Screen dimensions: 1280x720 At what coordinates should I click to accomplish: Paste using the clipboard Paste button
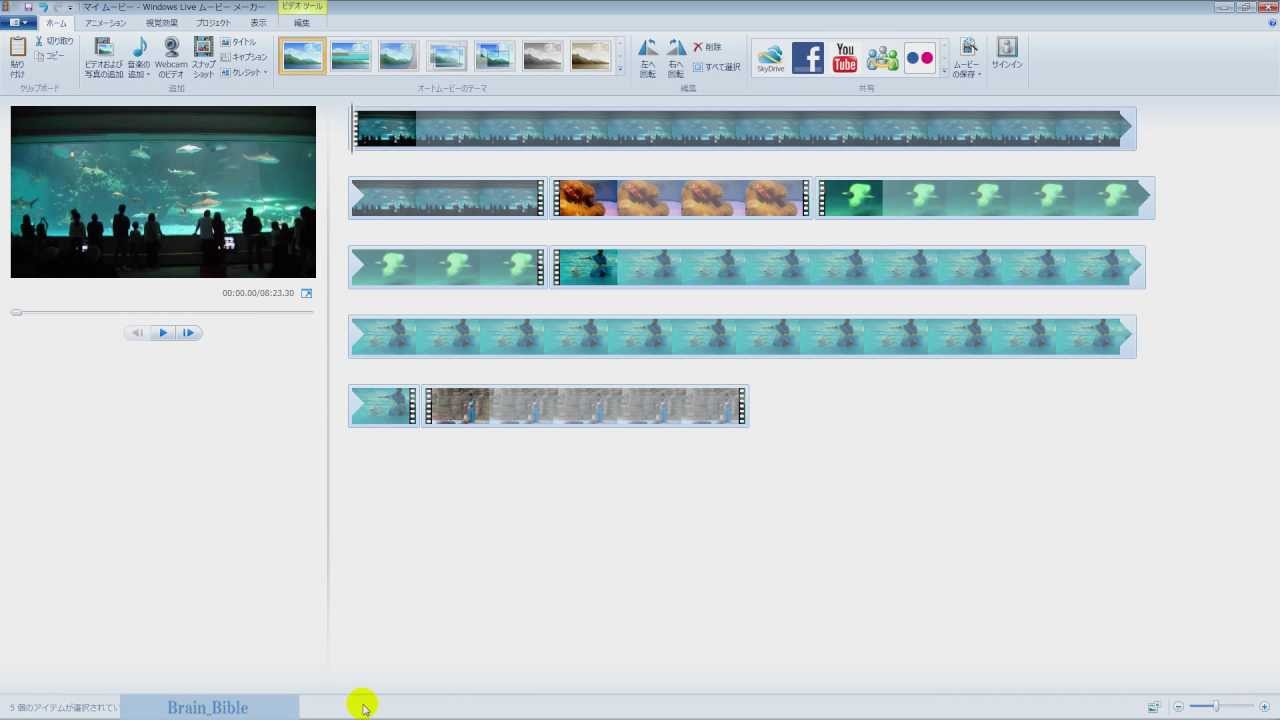[17, 57]
